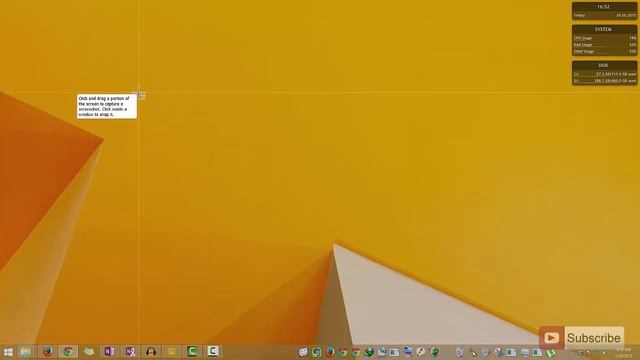Click the SWAP Usage row
Screen dimensions: 640x360
604,52
